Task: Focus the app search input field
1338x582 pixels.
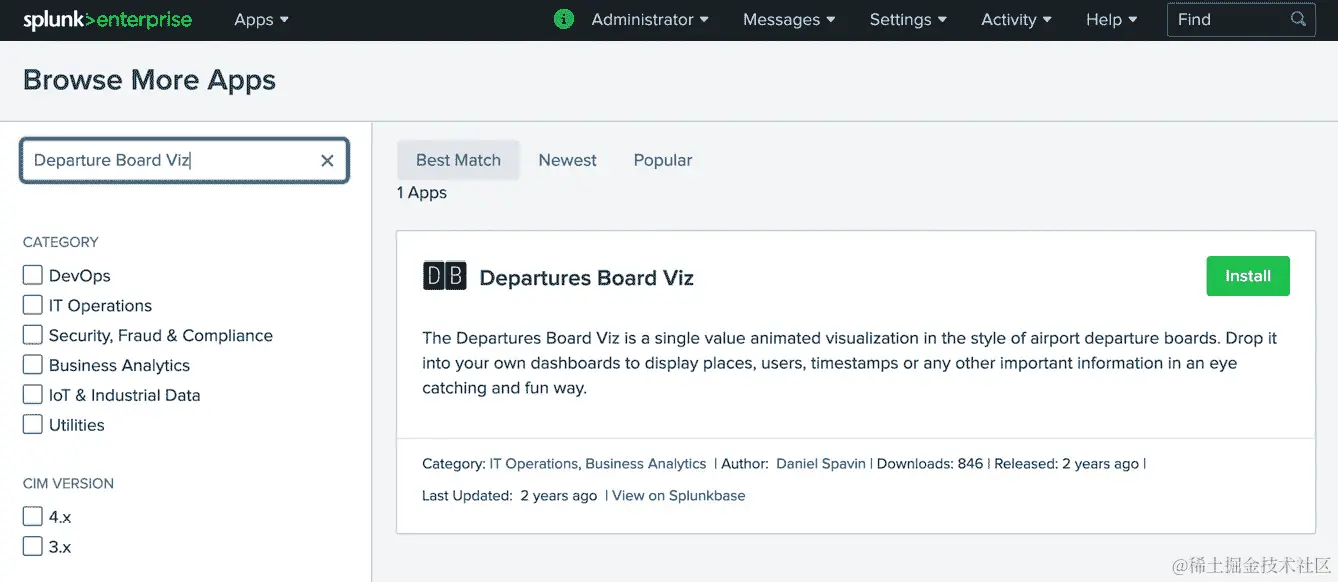Action: (170, 160)
